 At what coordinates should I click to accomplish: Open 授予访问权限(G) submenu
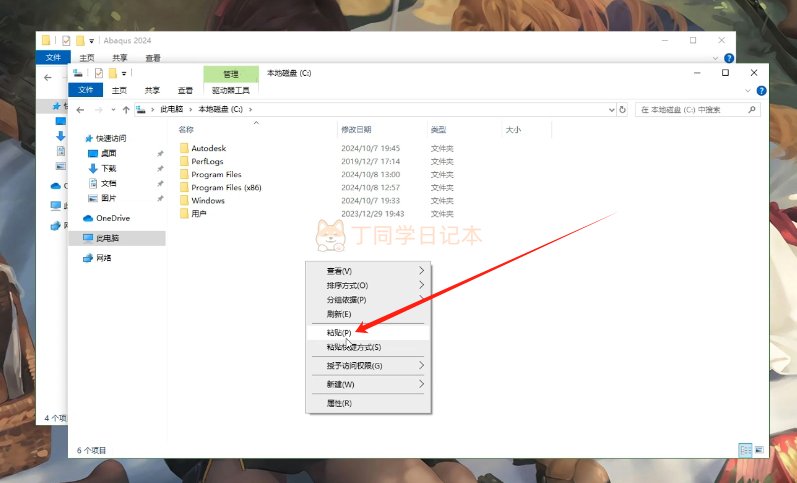(x=368, y=366)
